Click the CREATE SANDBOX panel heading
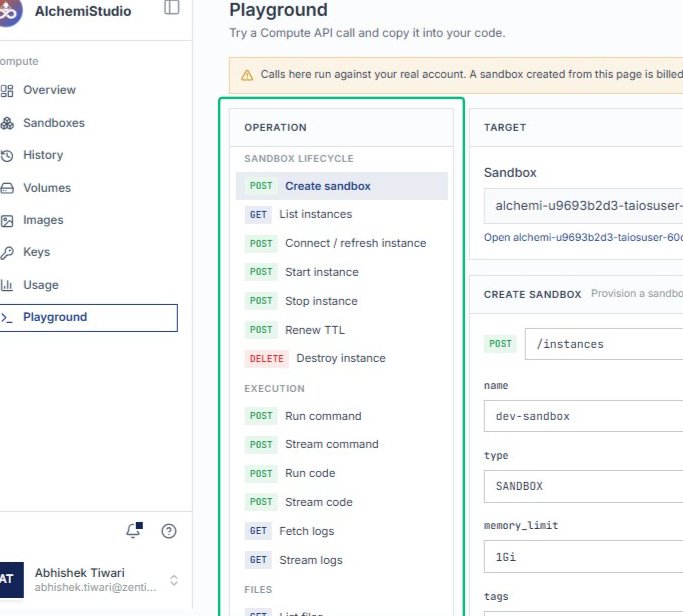This screenshot has width=683, height=616. pyautogui.click(x=532, y=294)
